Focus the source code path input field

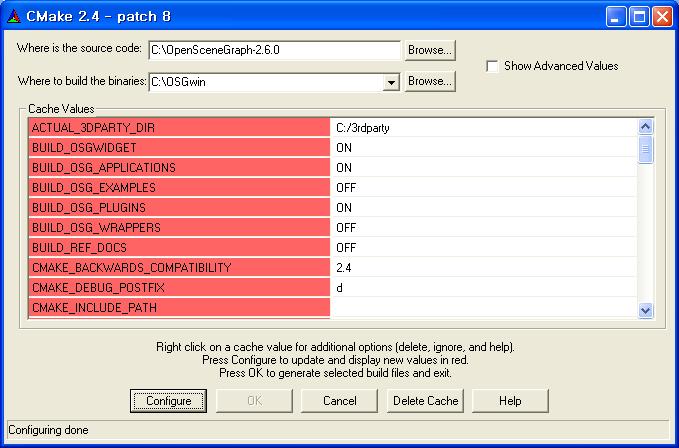pyautogui.click(x=275, y=50)
